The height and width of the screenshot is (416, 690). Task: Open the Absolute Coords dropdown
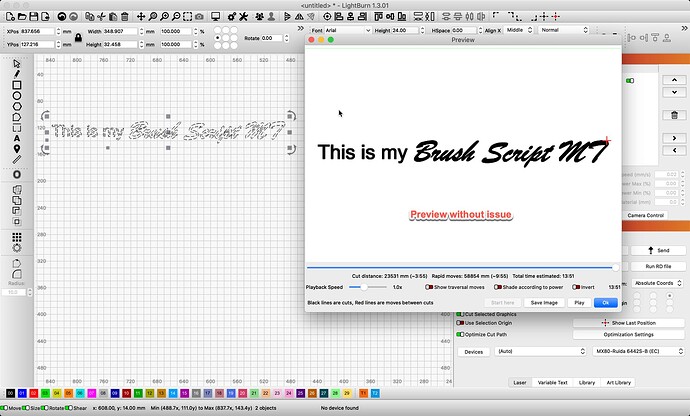(x=657, y=283)
